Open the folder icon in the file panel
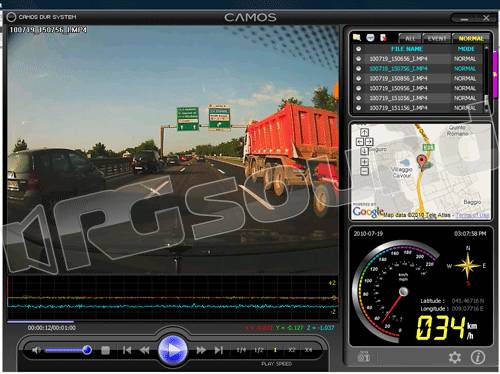The height and width of the screenshot is (374, 500). [357, 37]
